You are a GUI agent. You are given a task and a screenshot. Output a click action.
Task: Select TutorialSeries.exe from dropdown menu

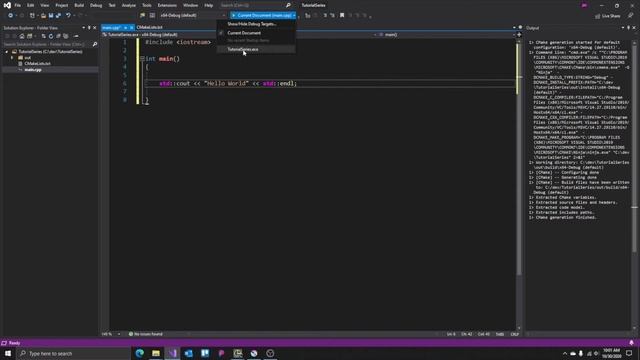pyautogui.click(x=256, y=49)
